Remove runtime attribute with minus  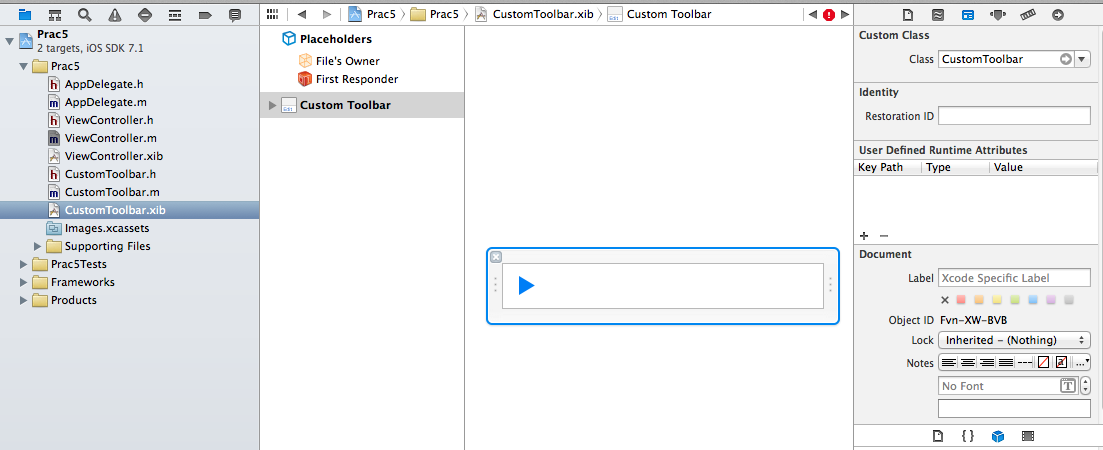pos(884,236)
